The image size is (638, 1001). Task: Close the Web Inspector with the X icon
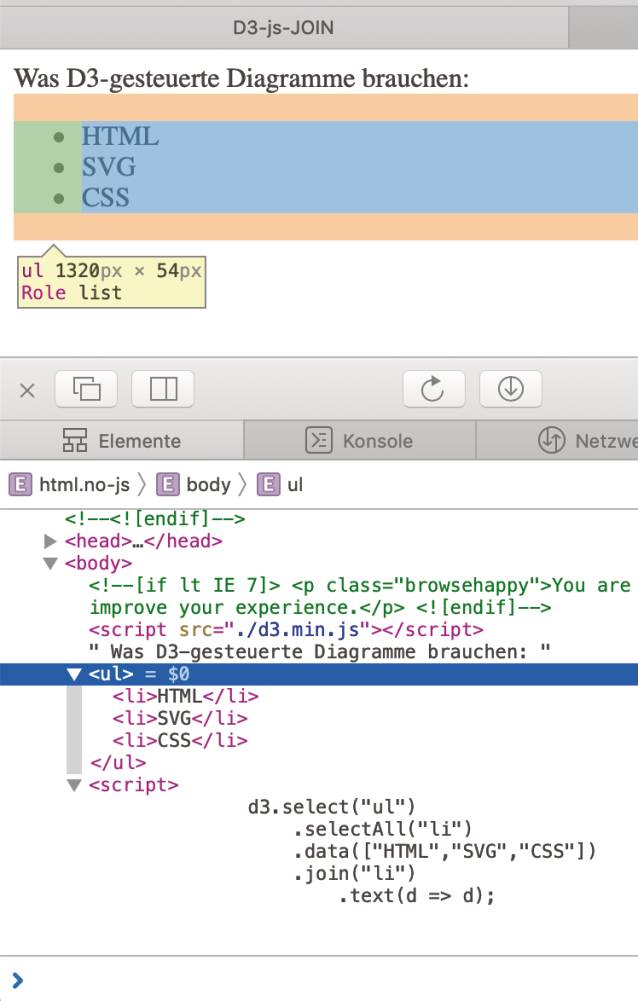tap(27, 390)
